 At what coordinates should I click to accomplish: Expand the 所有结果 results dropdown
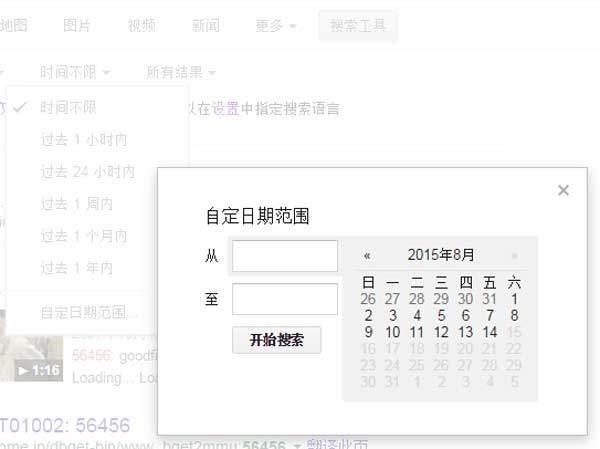(181, 71)
